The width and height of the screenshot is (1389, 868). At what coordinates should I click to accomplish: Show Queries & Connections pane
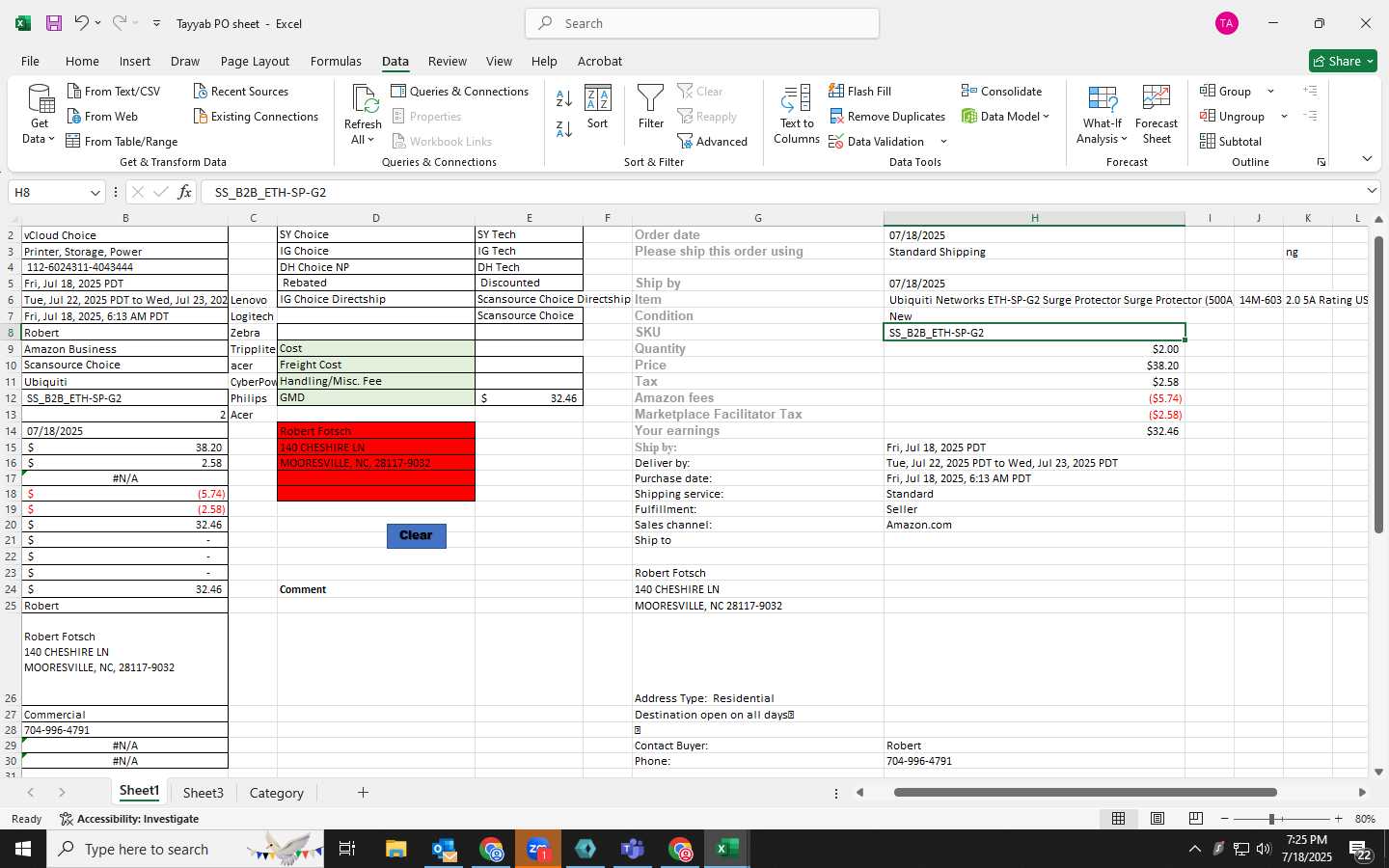(459, 91)
